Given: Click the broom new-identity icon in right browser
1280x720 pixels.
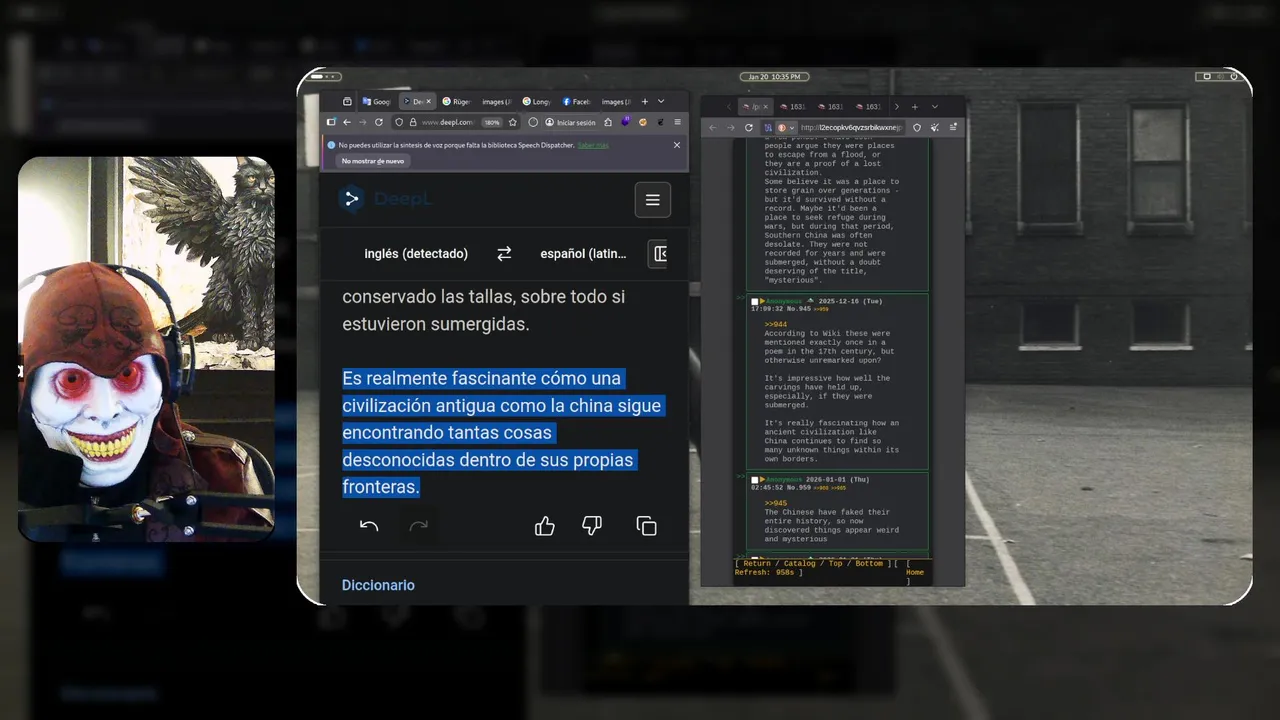Looking at the screenshot, I should click(x=935, y=128).
